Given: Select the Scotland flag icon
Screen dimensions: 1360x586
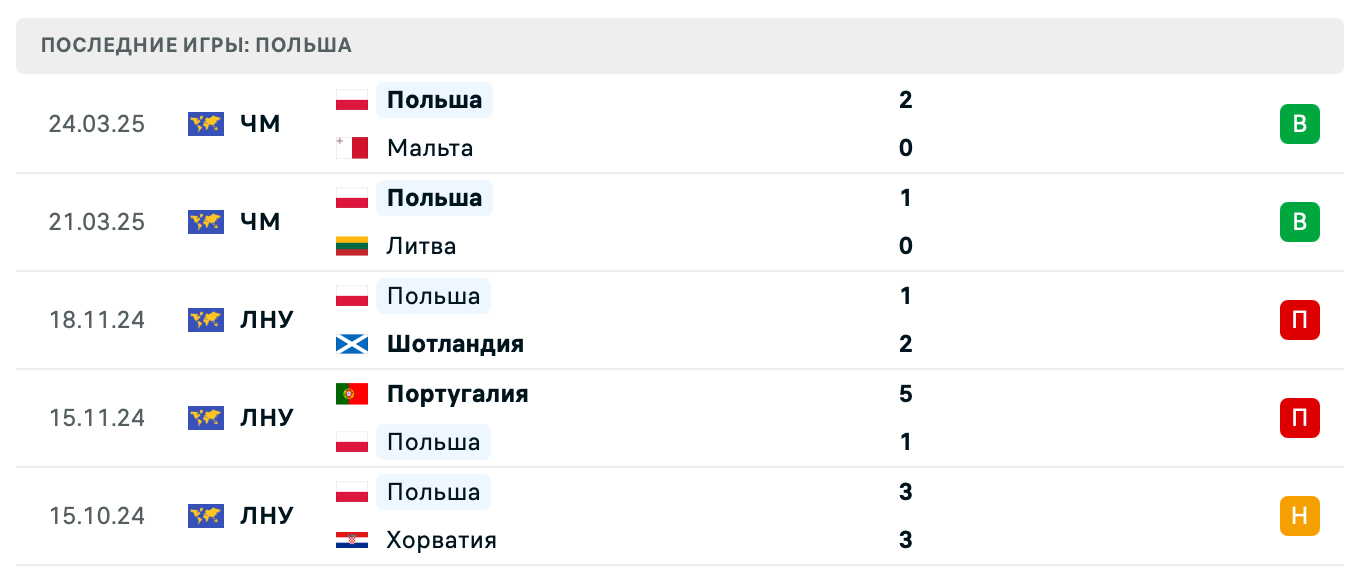Looking at the screenshot, I should click(351, 344).
